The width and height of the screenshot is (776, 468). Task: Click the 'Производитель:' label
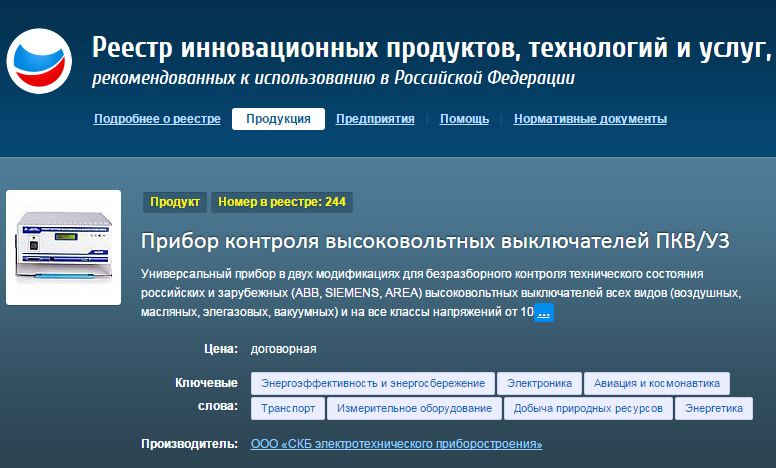(190, 444)
